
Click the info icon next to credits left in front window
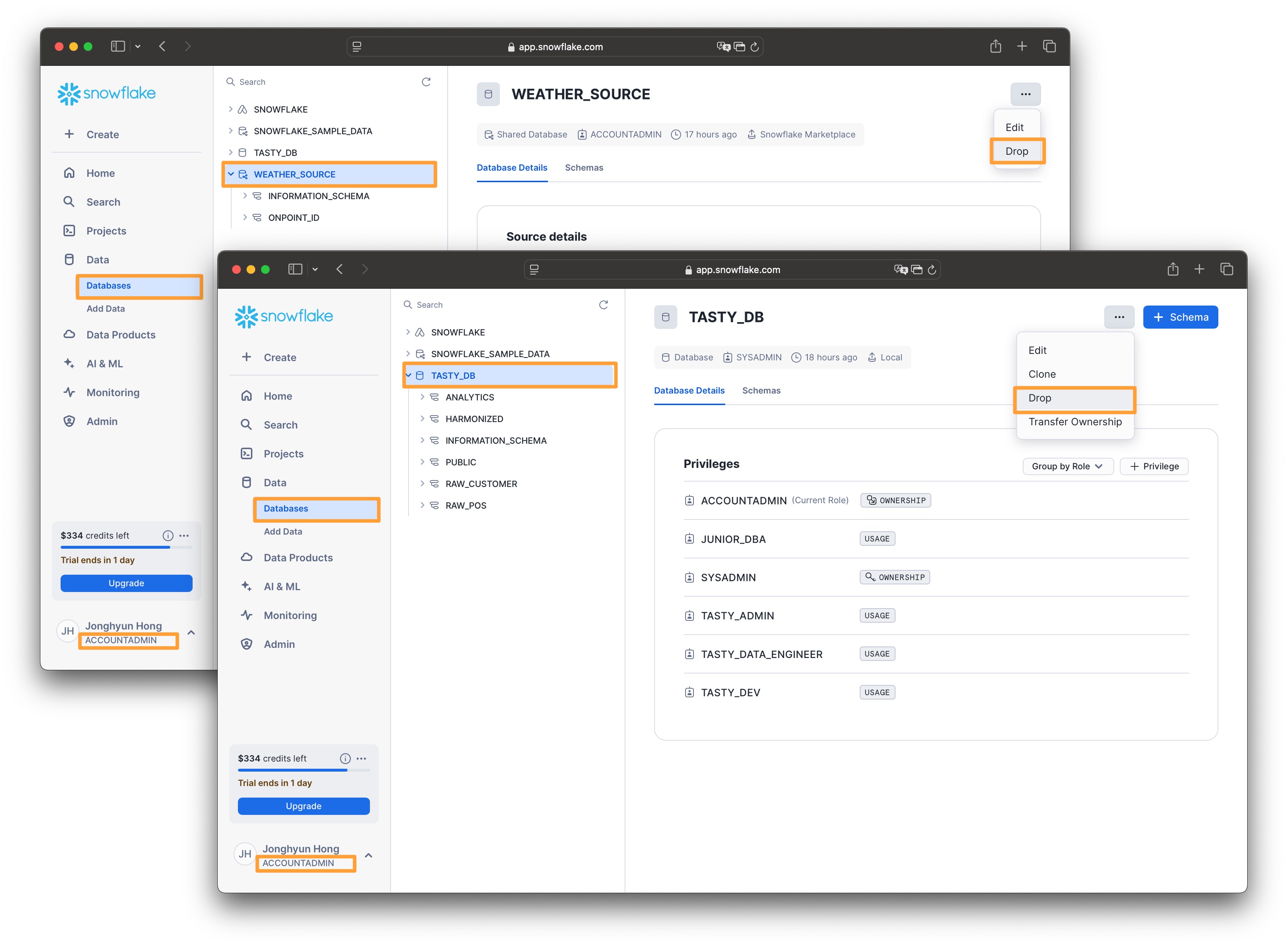pyautogui.click(x=345, y=759)
